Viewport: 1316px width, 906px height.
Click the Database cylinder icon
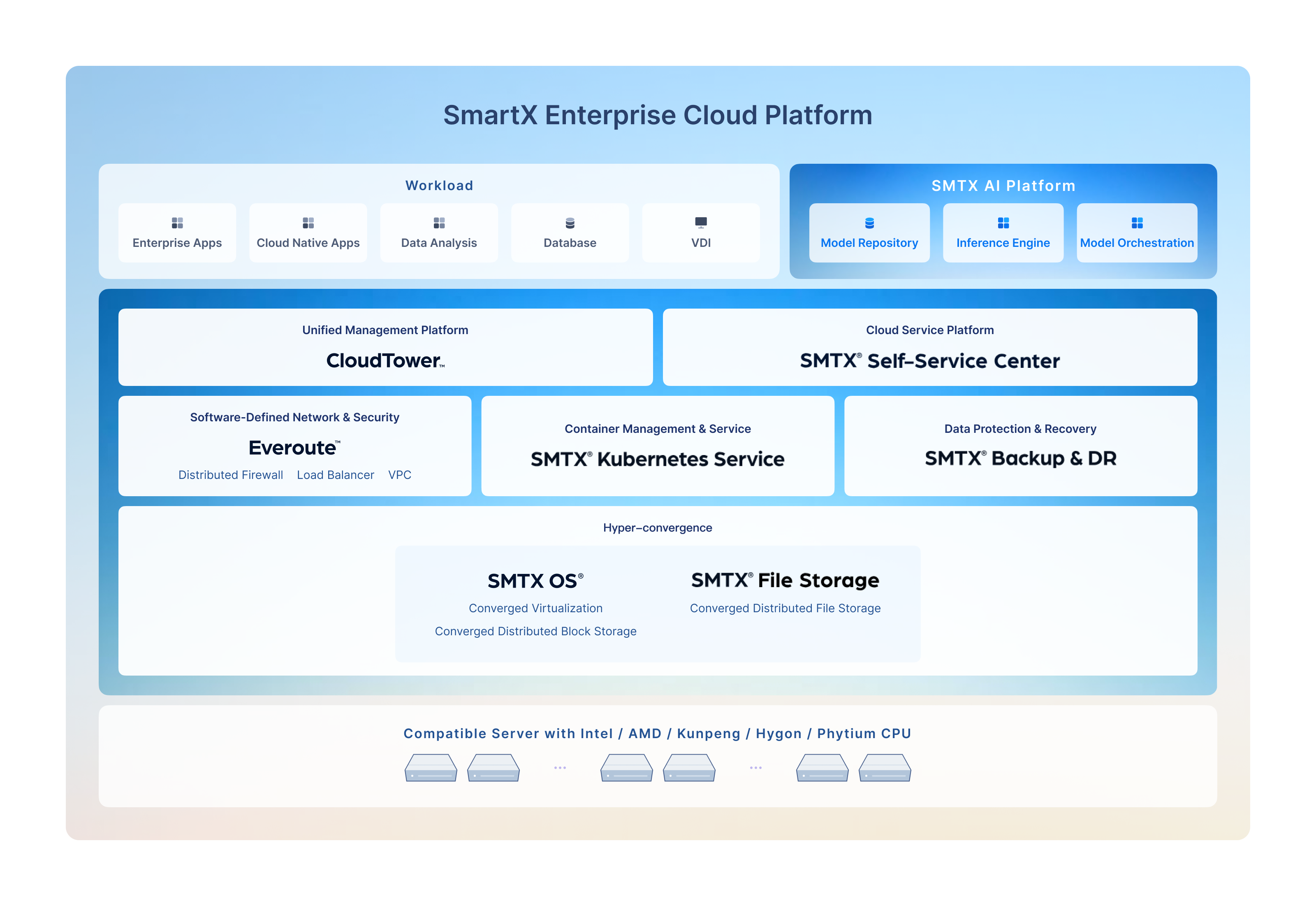point(570,223)
